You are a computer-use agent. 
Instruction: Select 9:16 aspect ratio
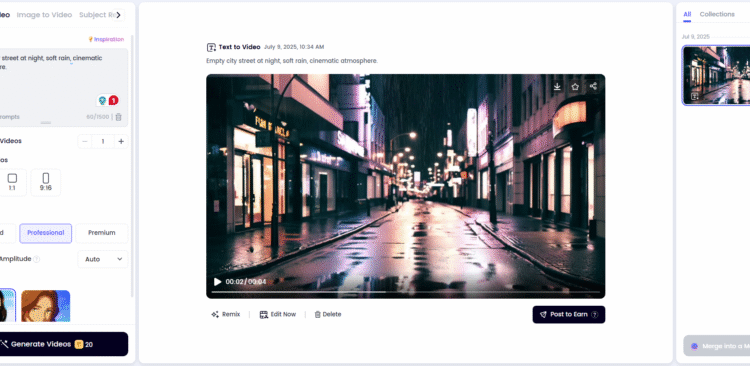tap(45, 182)
